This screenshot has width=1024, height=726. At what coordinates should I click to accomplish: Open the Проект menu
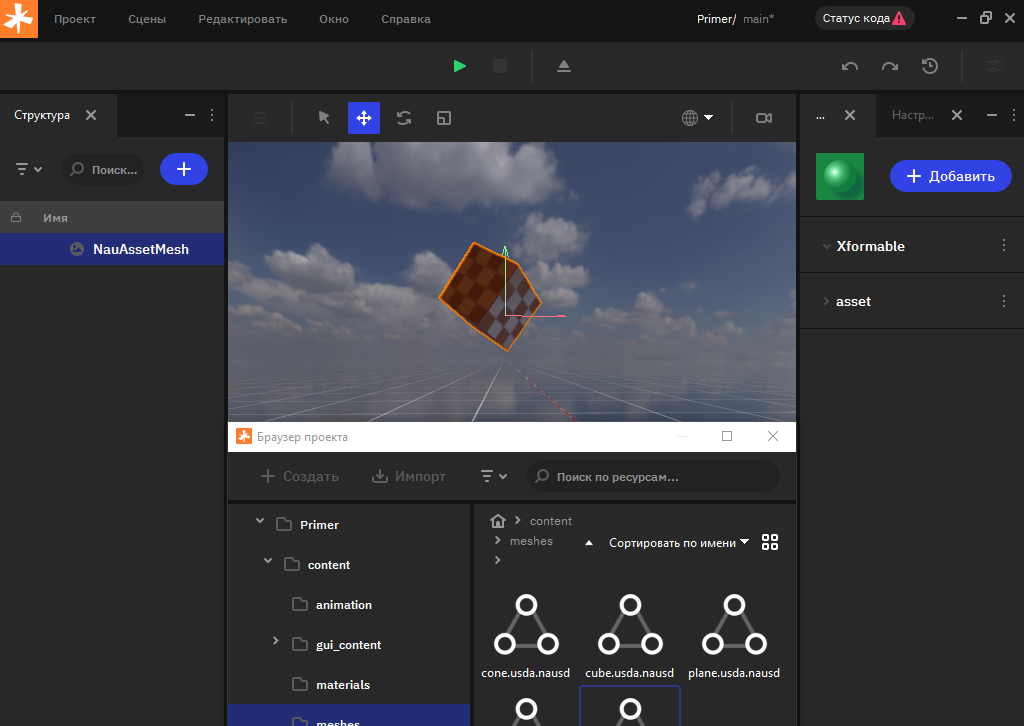[x=75, y=19]
